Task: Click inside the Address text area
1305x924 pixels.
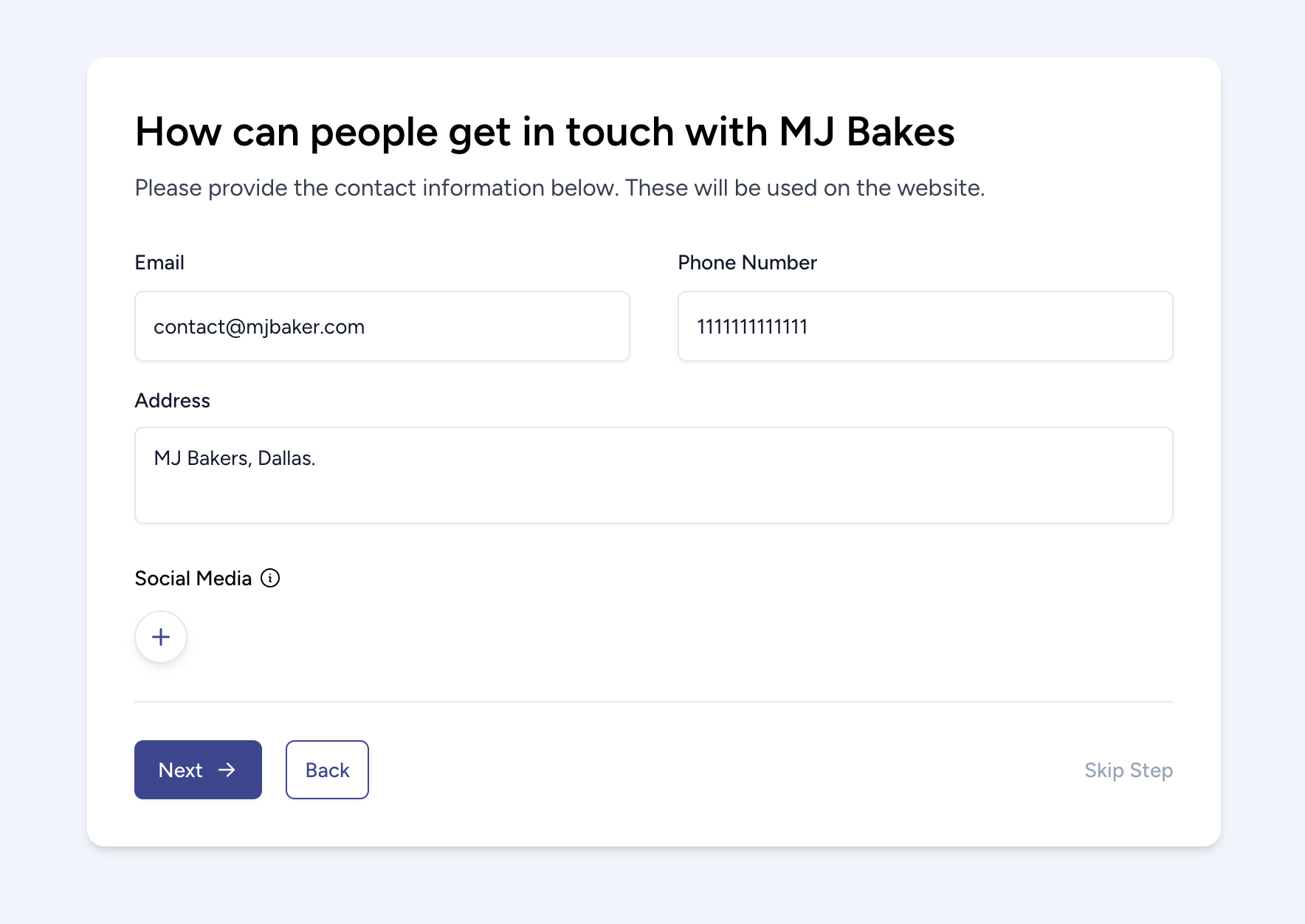Action: pyautogui.click(x=653, y=489)
